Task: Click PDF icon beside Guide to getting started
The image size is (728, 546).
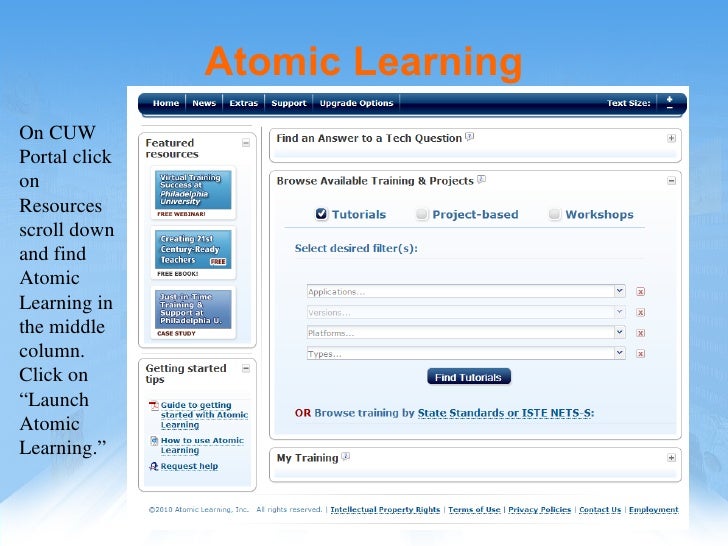Action: point(154,406)
